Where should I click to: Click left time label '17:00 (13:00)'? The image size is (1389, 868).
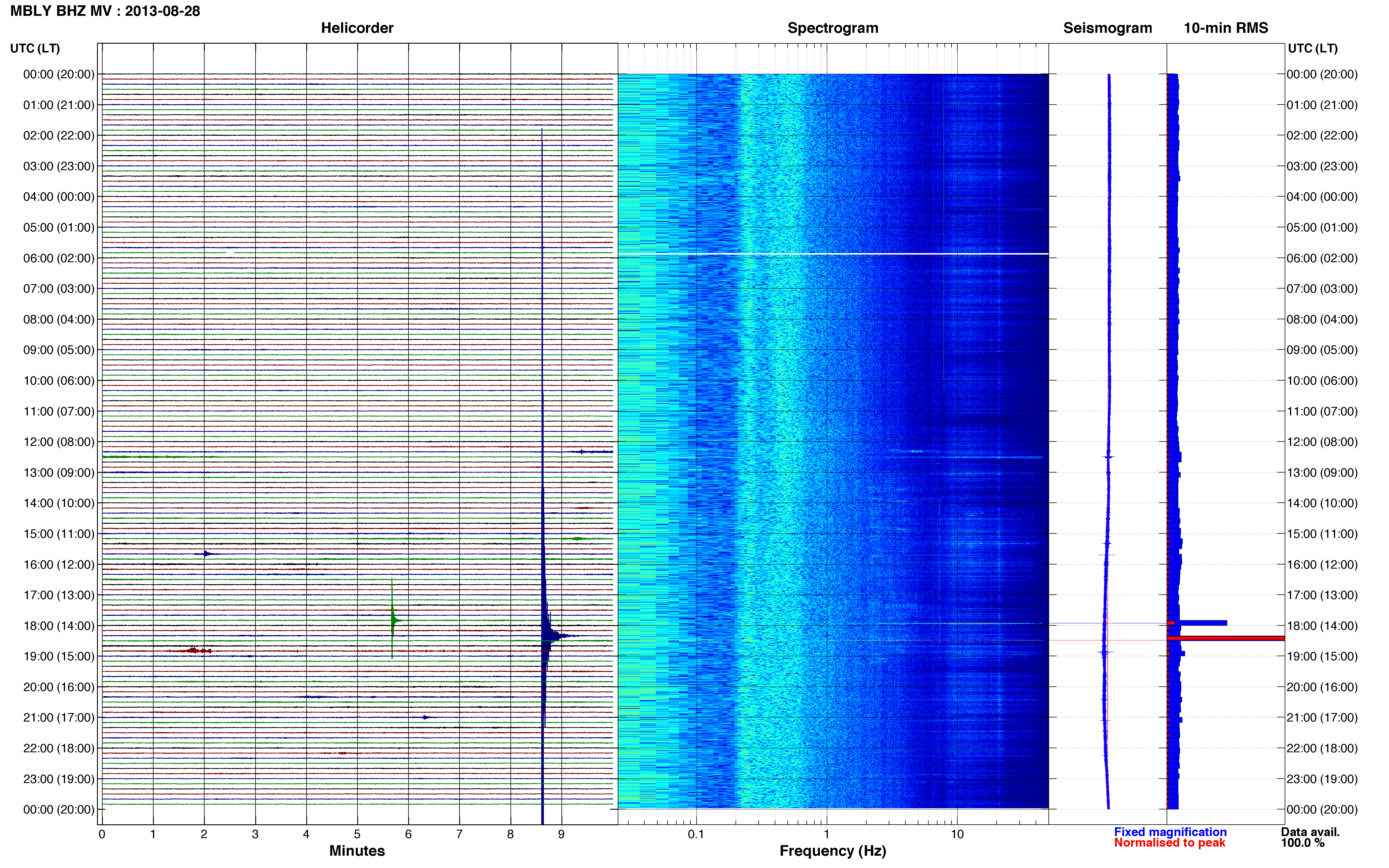[x=59, y=595]
